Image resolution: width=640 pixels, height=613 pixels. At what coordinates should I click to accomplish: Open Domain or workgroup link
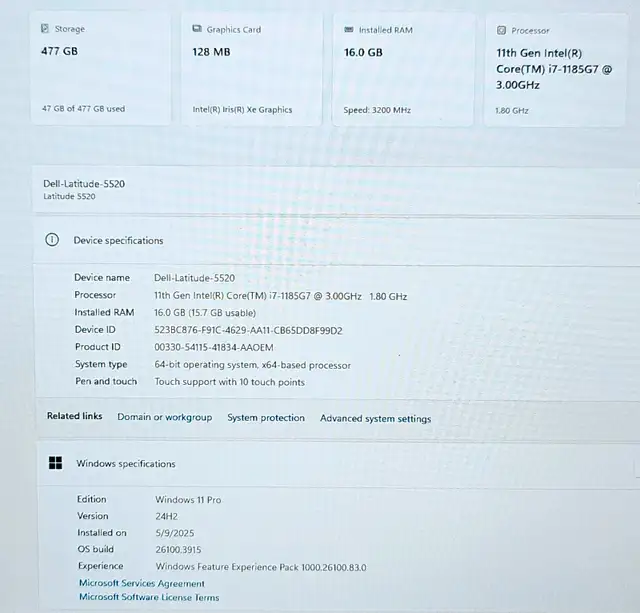(164, 417)
